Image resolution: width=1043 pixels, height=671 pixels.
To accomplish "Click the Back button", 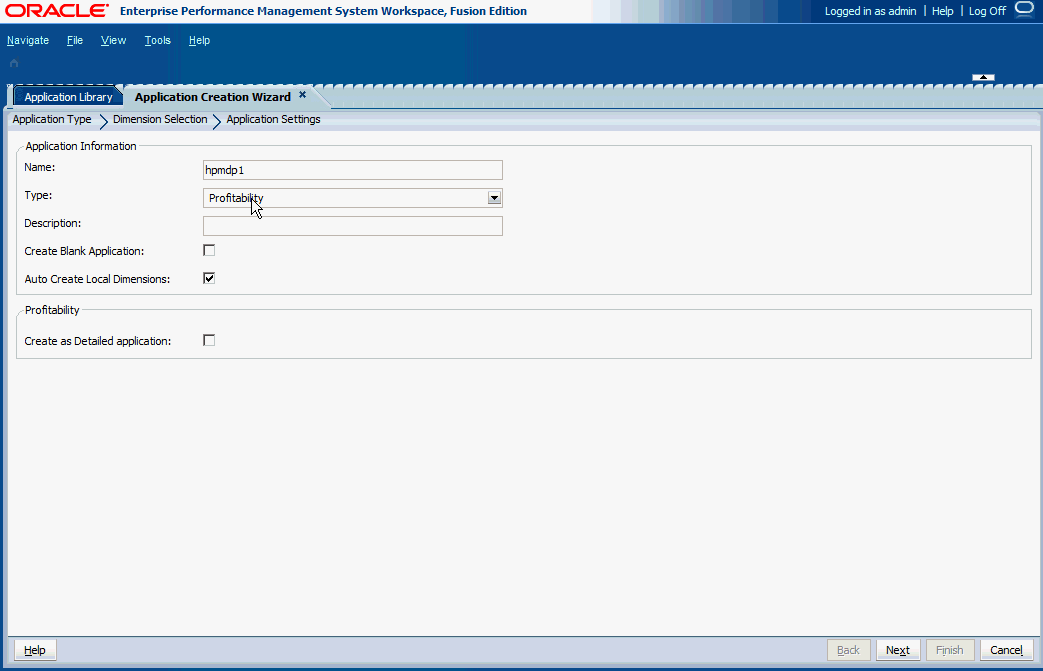I will tap(849, 650).
